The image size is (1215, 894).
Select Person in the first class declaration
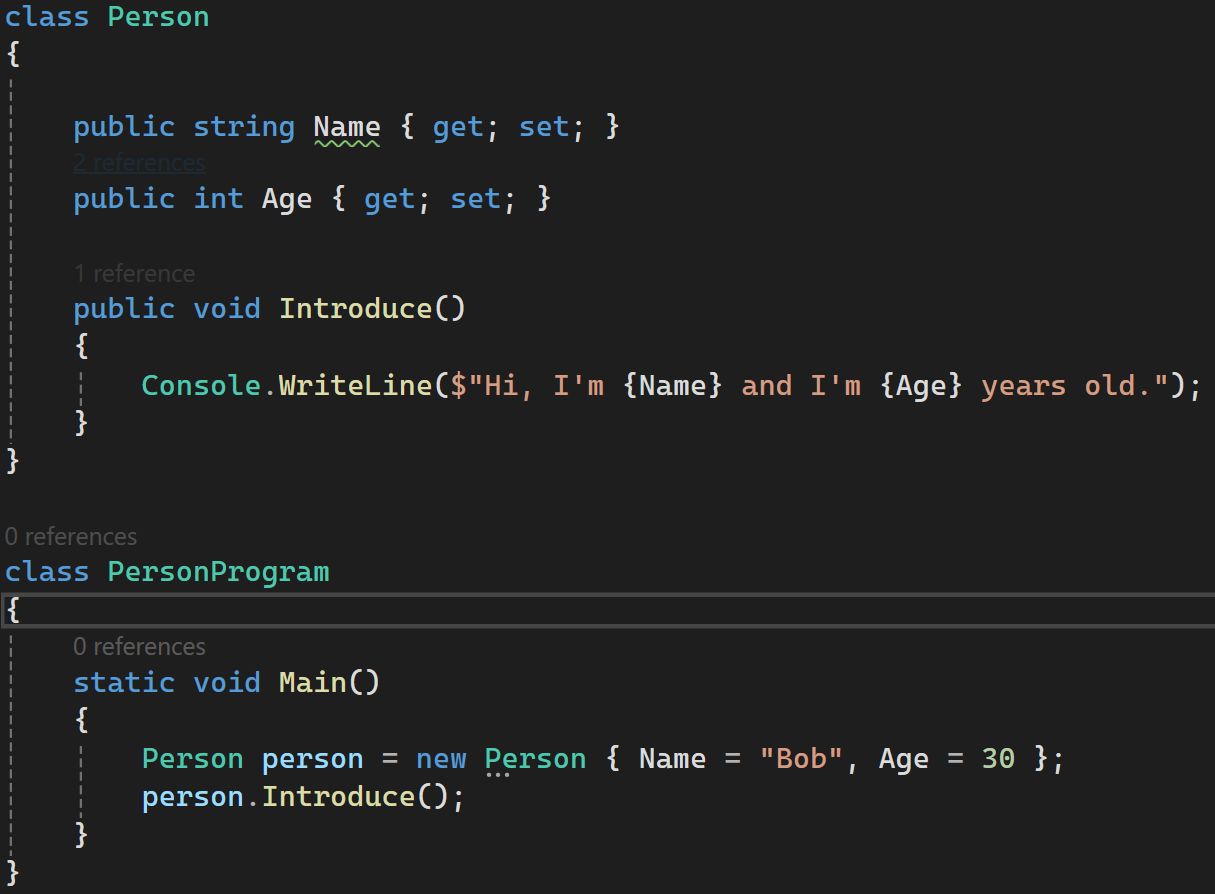(x=158, y=17)
